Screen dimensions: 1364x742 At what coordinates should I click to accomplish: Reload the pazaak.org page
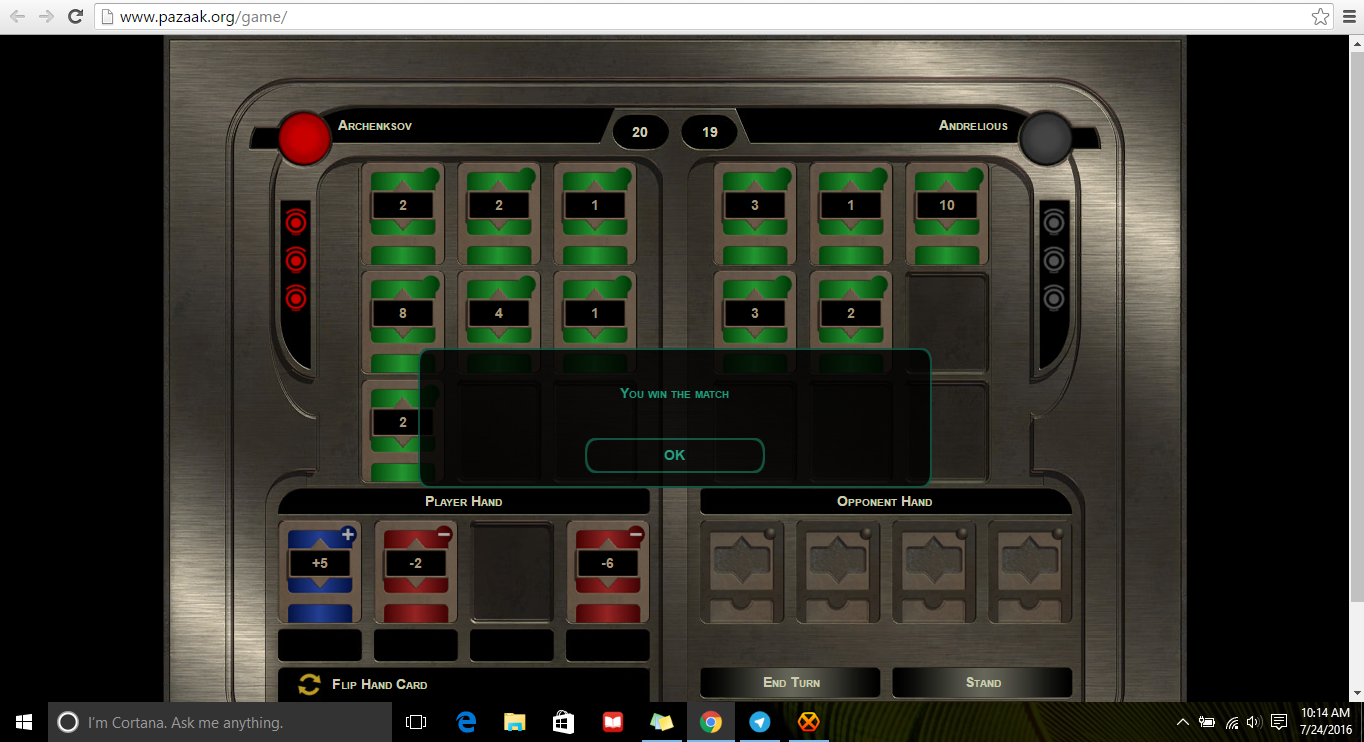pyautogui.click(x=75, y=17)
